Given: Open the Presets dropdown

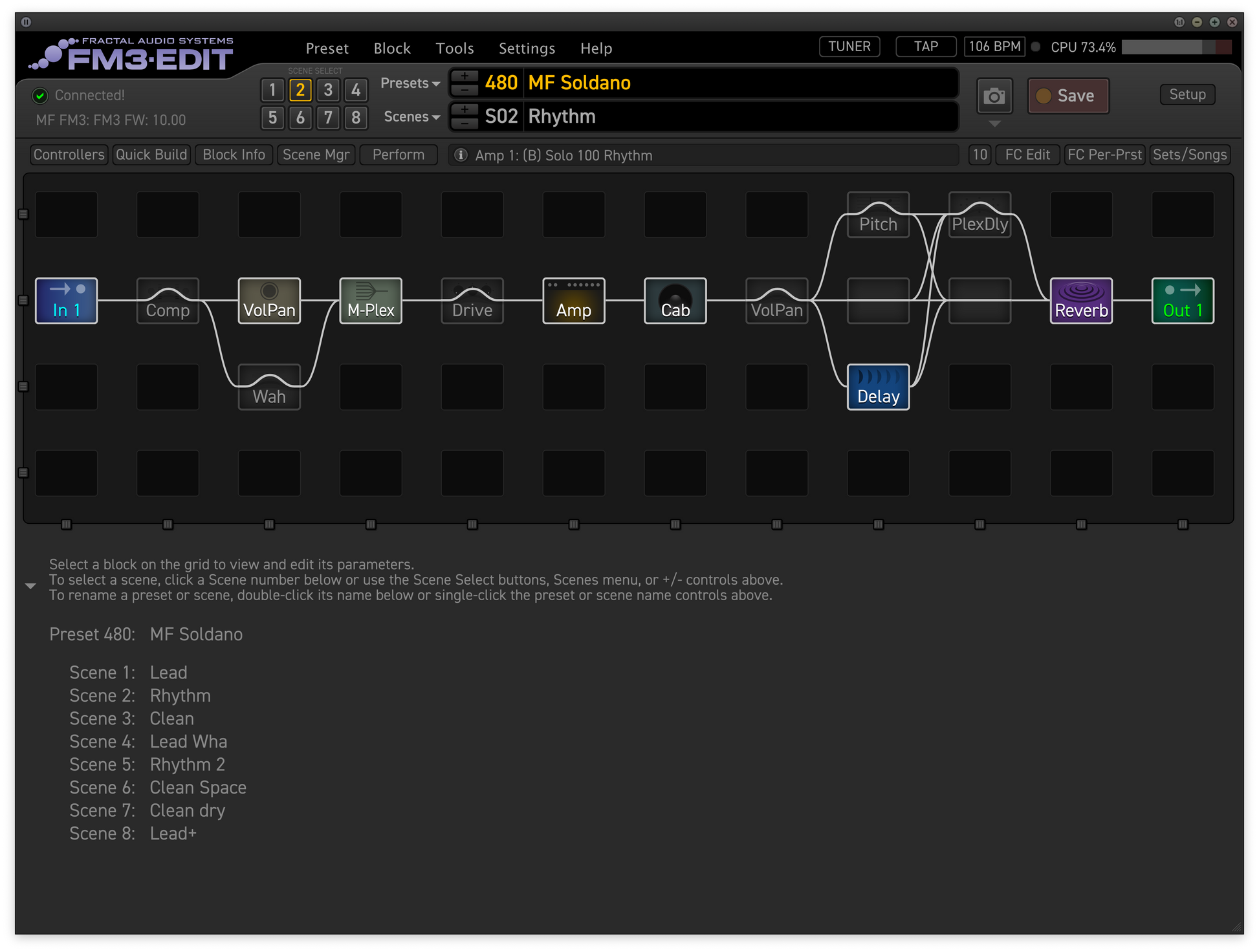Looking at the screenshot, I should pos(410,83).
